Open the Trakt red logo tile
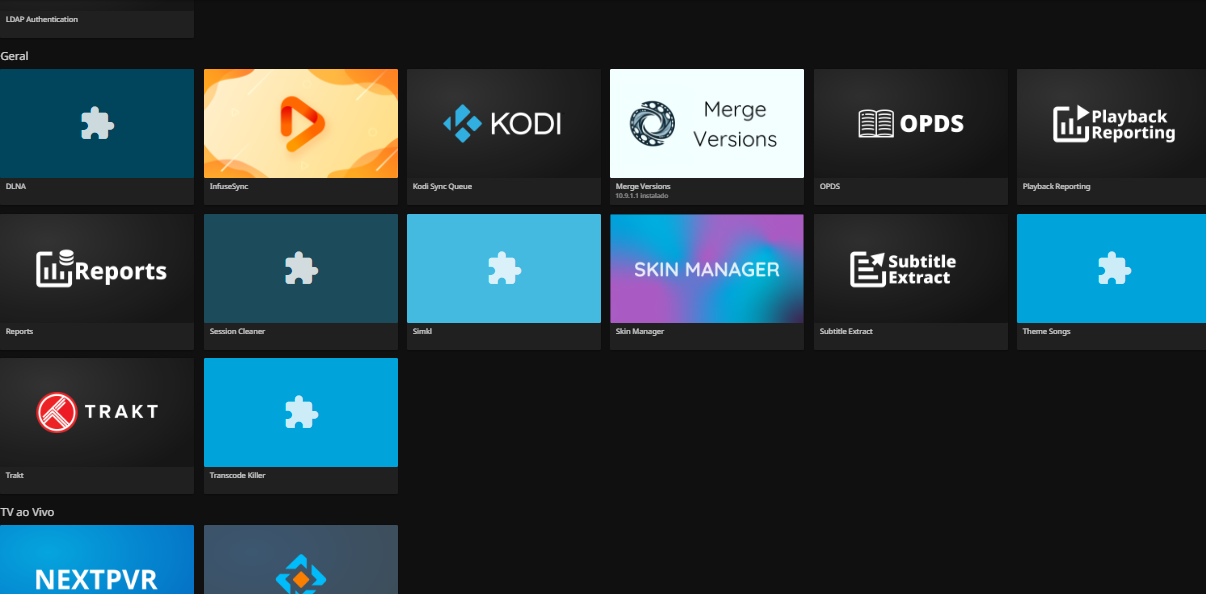The image size is (1206, 594). tap(97, 412)
